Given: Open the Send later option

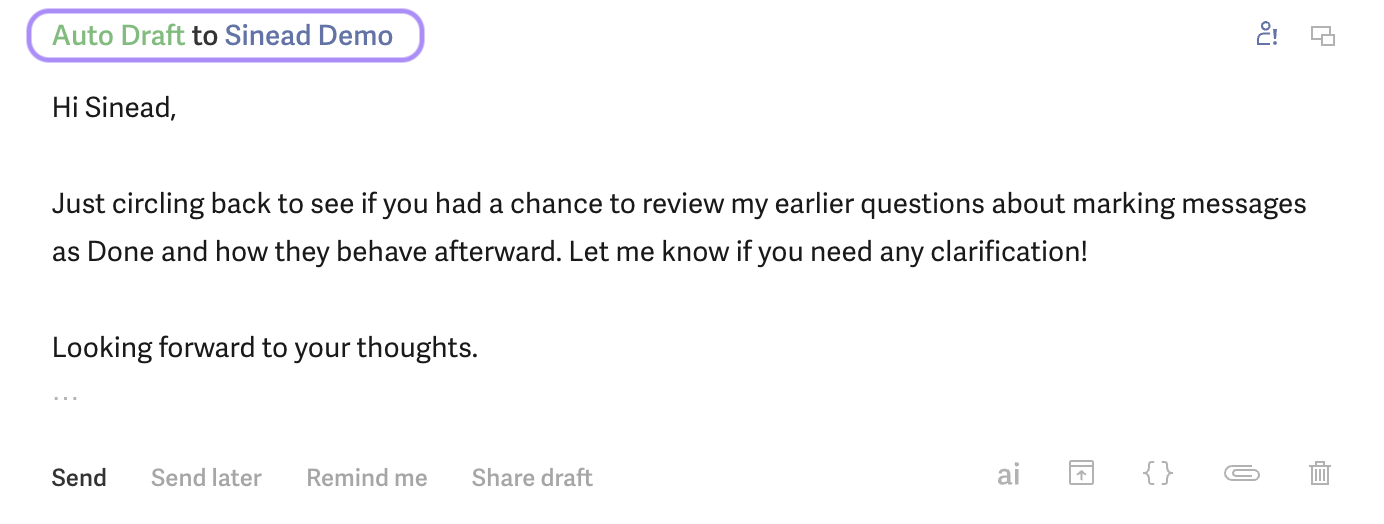Looking at the screenshot, I should pos(206,478).
